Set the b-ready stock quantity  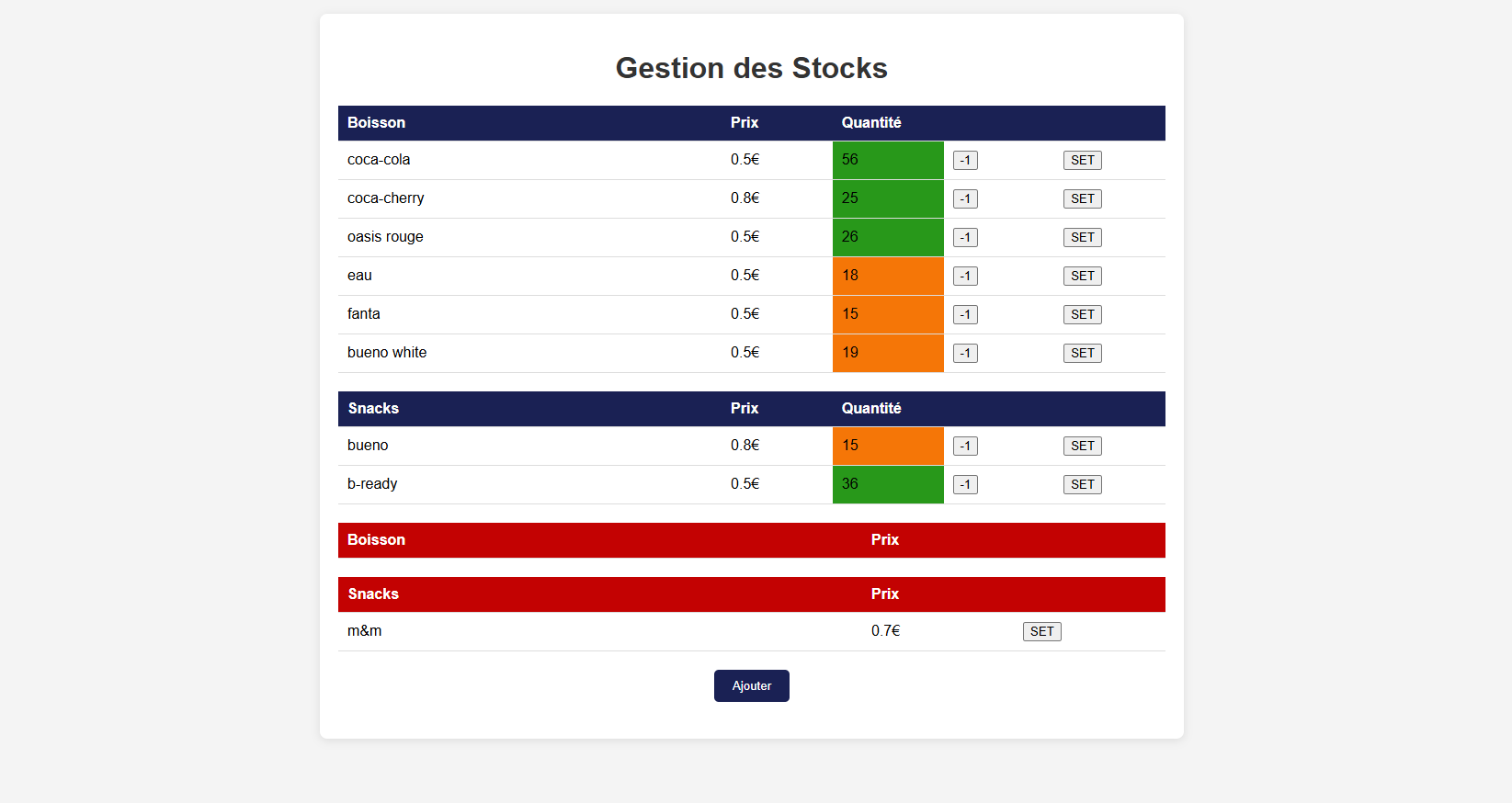1082,485
